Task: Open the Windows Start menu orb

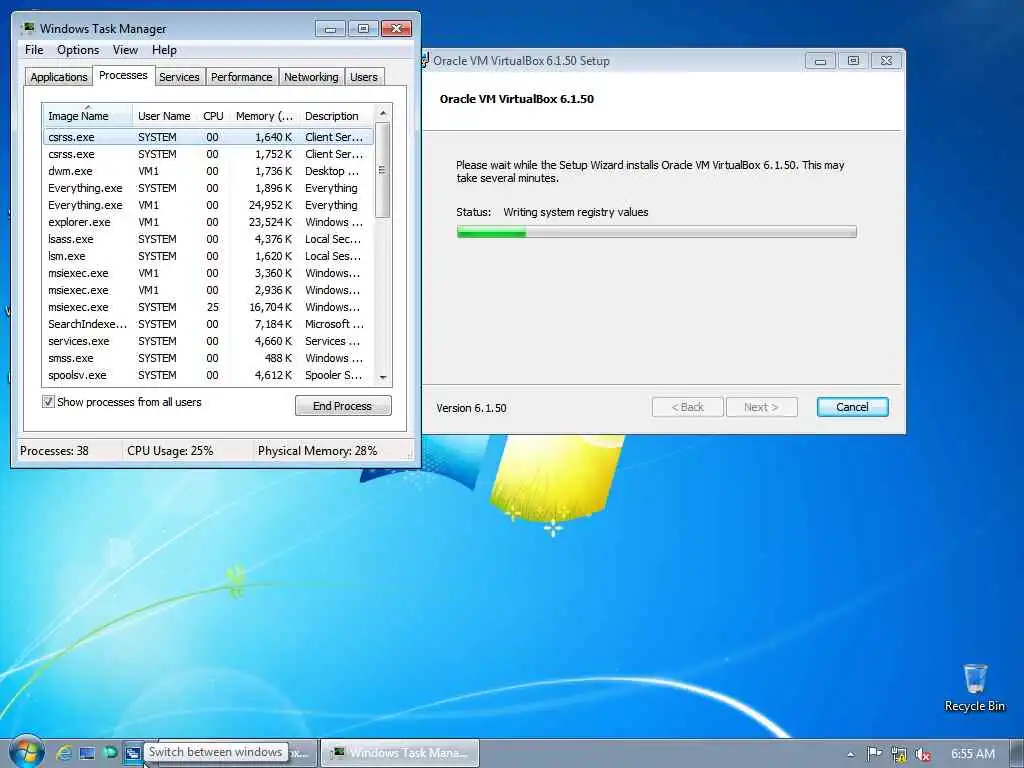Action: (x=27, y=752)
